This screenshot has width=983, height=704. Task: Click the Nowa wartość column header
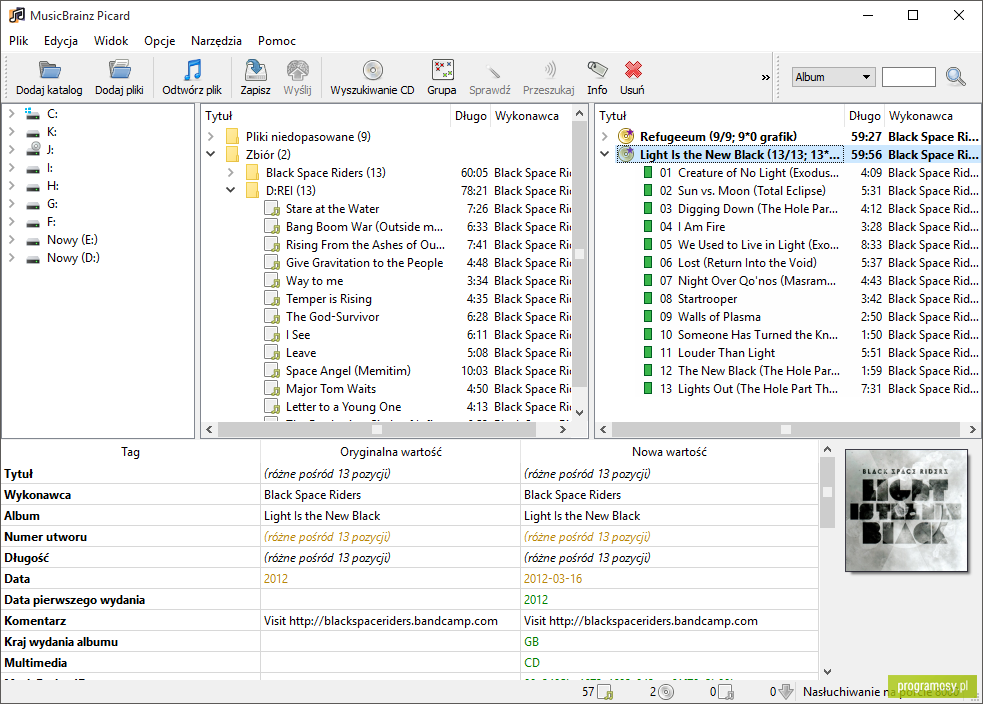pos(669,451)
